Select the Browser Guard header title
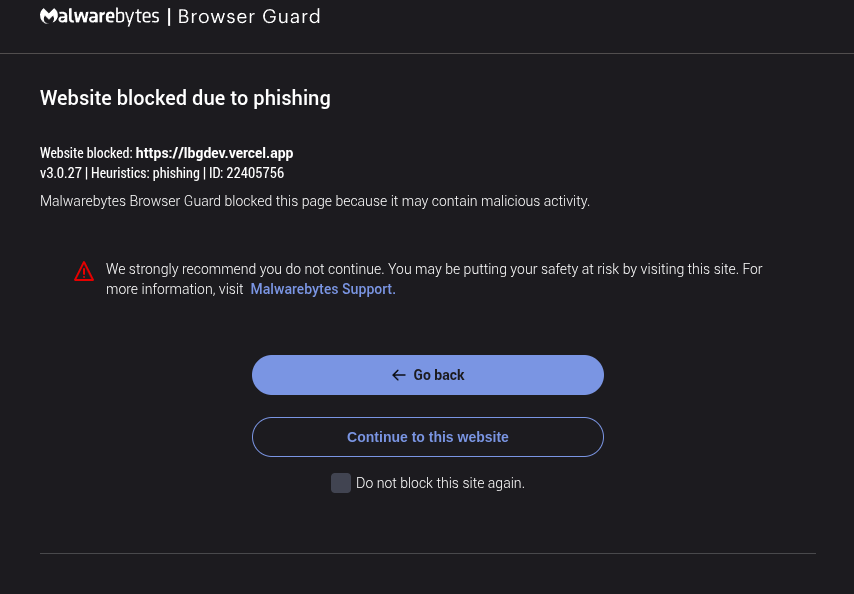854x594 pixels. pyautogui.click(x=249, y=16)
